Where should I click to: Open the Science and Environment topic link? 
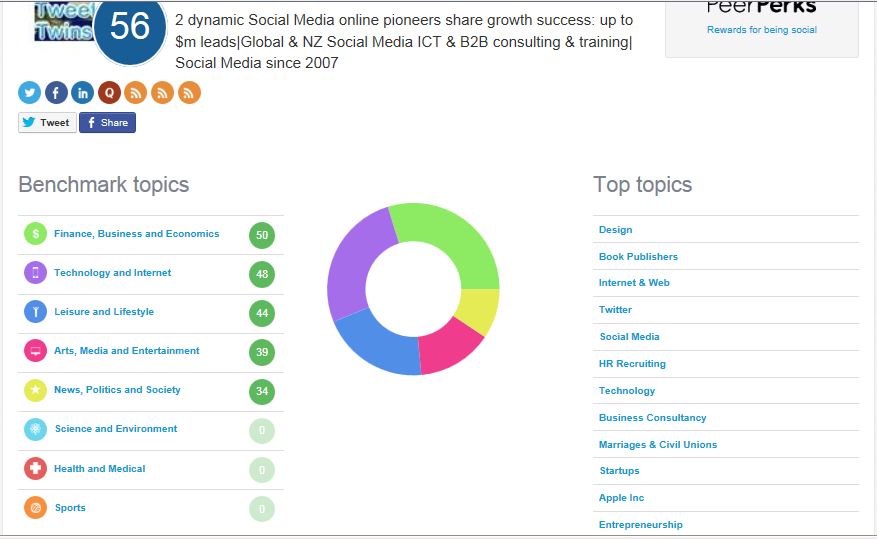(x=116, y=429)
